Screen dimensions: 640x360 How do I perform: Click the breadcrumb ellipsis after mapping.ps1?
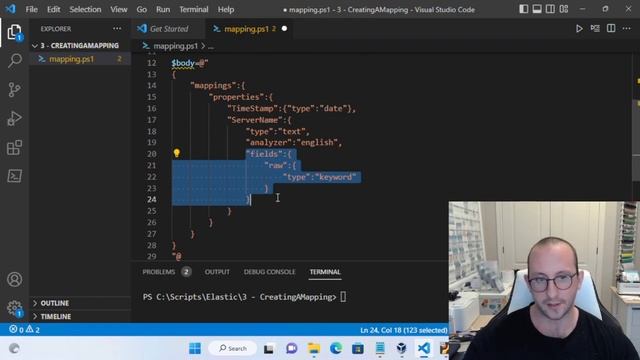click(x=211, y=46)
